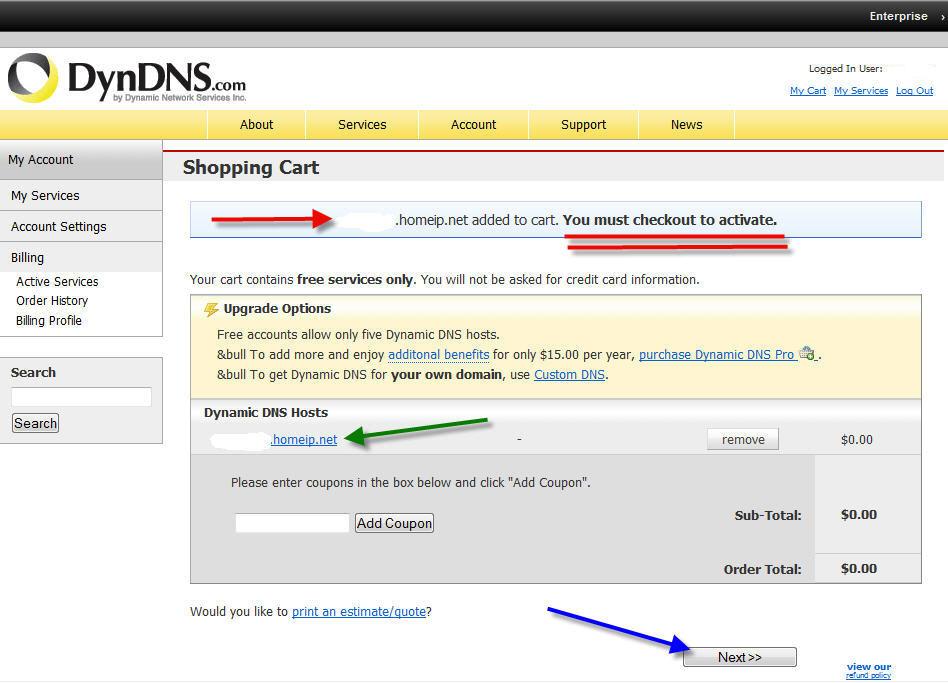Image resolution: width=948 pixels, height=683 pixels.
Task: Open Billing Profile under Billing
Action: click(48, 321)
